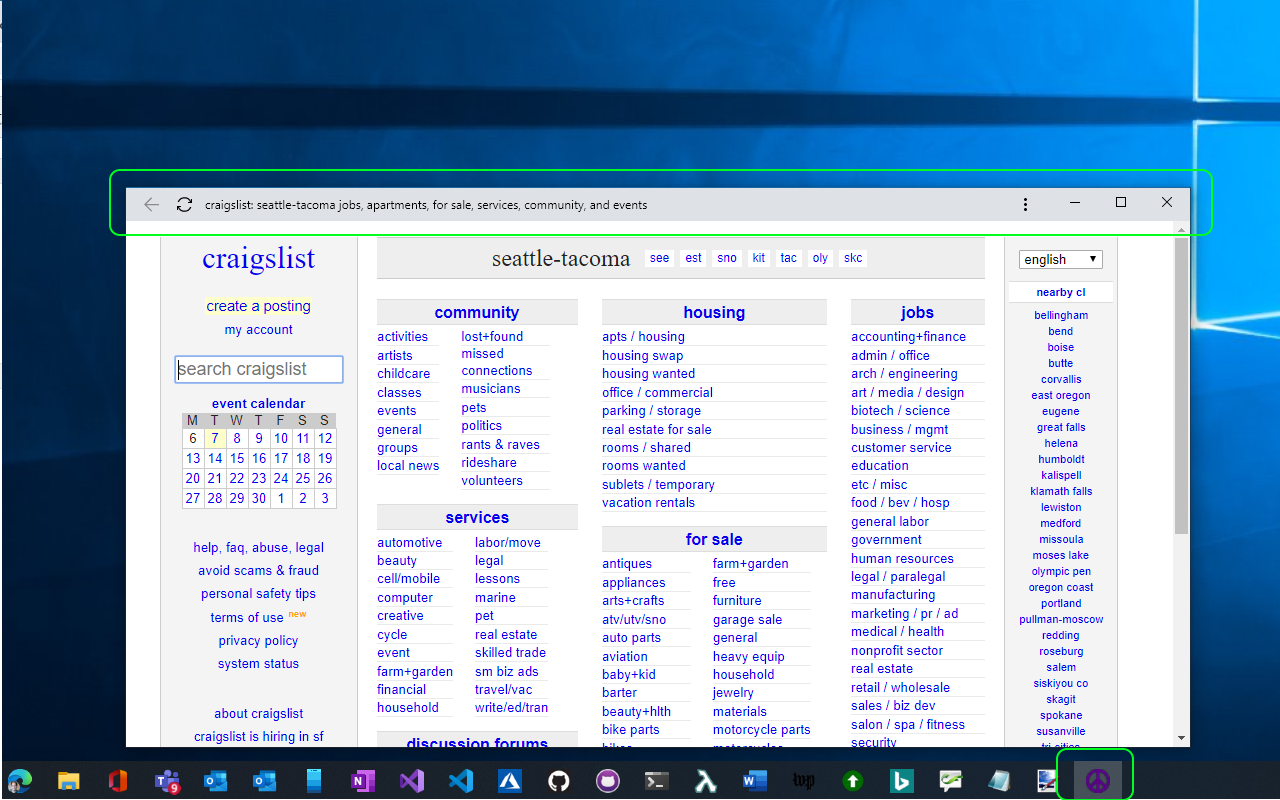This screenshot has height=800, width=1280.
Task: Open the Azure icon in the taskbar
Action: click(510, 781)
